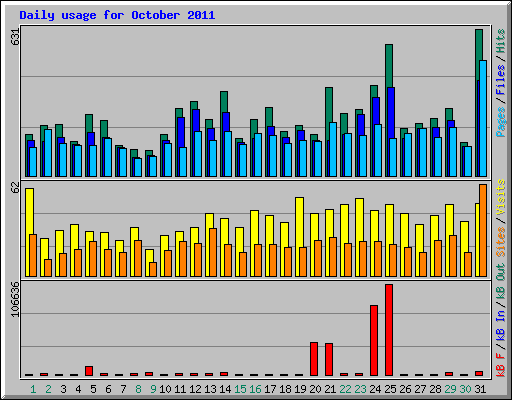
Task: Select day 1 on the date axis
Action: point(33,389)
